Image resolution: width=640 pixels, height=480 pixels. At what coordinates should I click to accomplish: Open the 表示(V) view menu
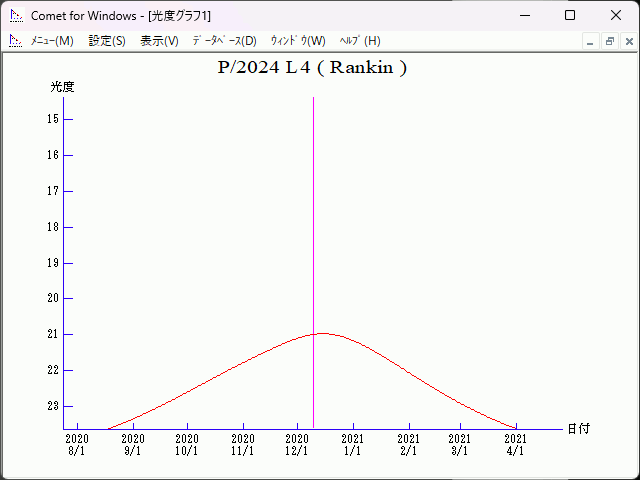click(x=159, y=41)
